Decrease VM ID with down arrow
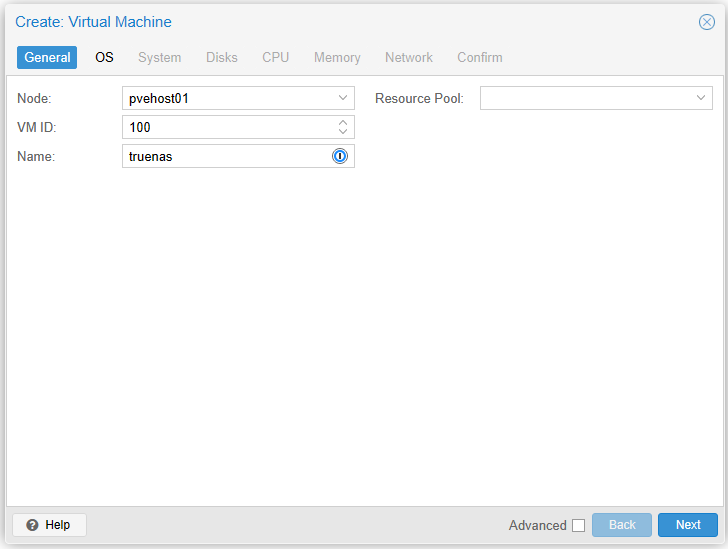 [x=343, y=132]
